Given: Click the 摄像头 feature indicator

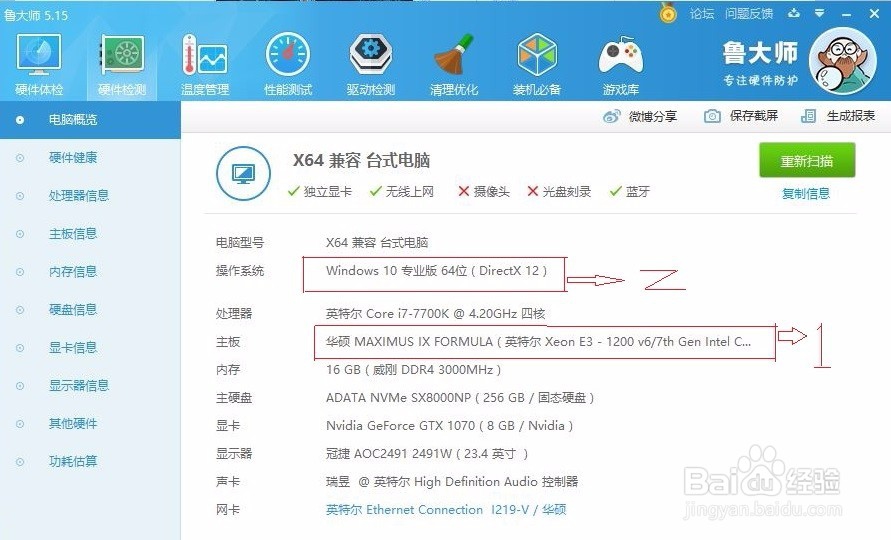Looking at the screenshot, I should tap(484, 192).
